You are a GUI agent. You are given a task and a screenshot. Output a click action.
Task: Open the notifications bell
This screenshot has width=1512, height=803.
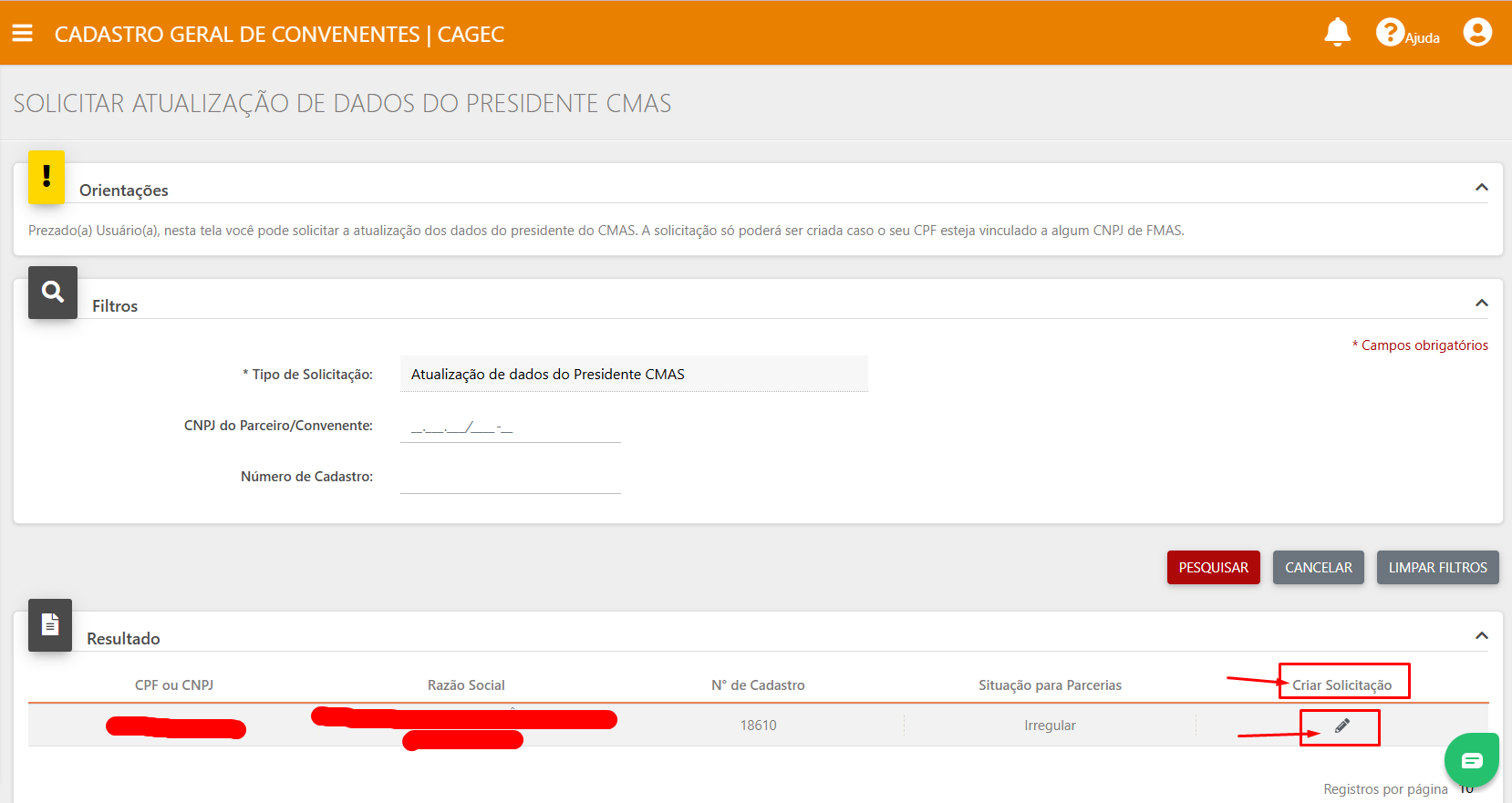(x=1337, y=33)
